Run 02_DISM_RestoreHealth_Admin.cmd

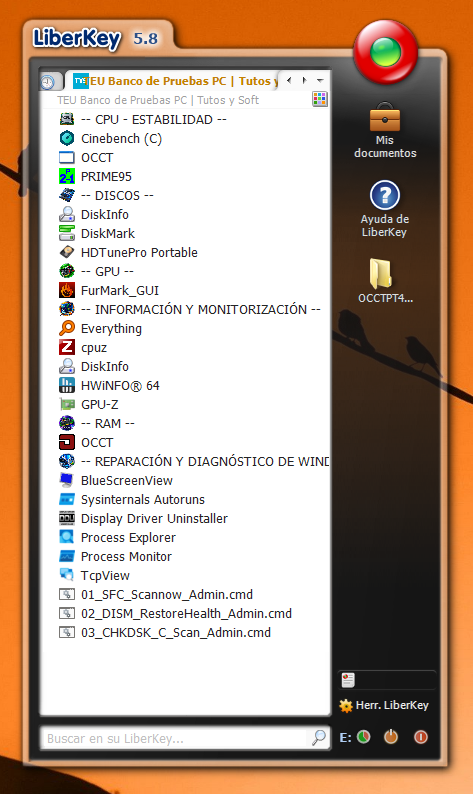(185, 613)
